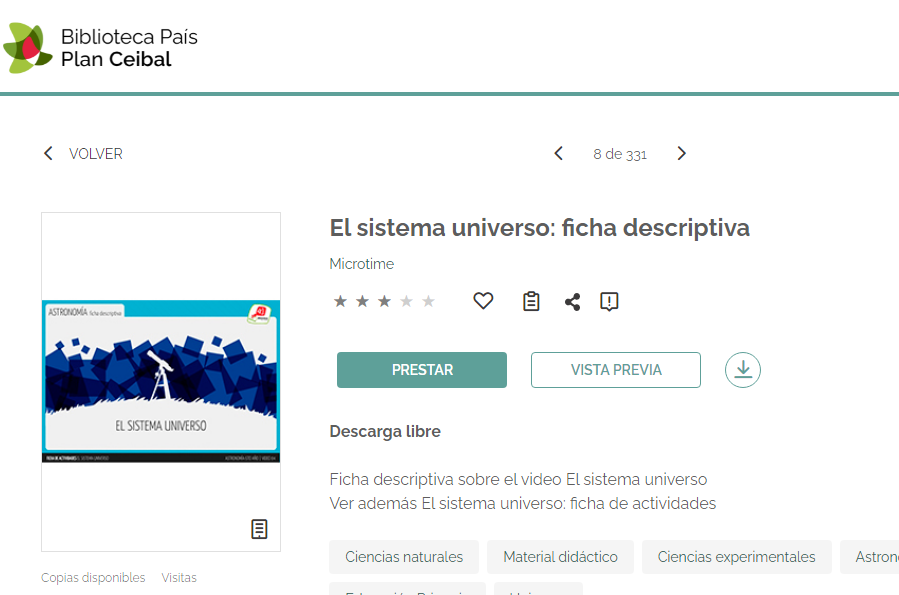This screenshot has width=899, height=595.
Task: Click 'Ficha descriptiva sobre el video' description line
Action: point(518,479)
